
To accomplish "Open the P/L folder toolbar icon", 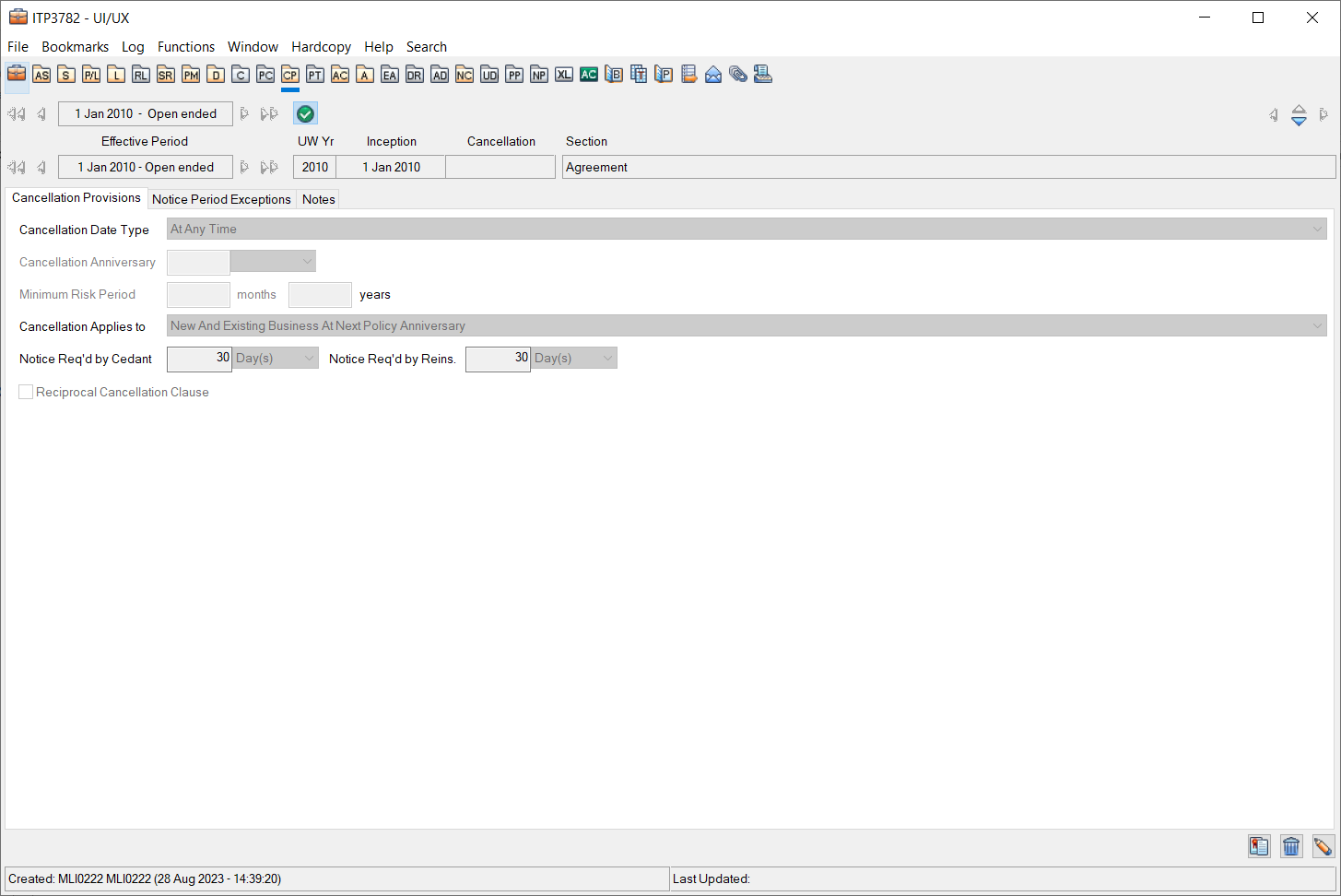I will (91, 75).
